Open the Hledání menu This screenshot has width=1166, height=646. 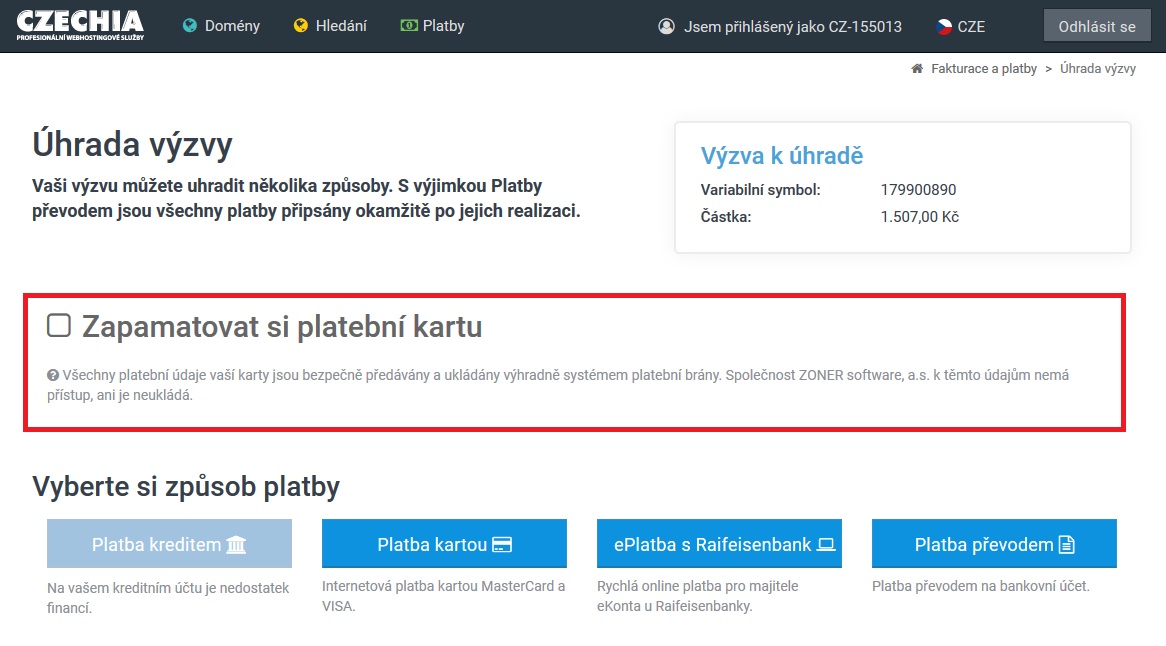(342, 26)
